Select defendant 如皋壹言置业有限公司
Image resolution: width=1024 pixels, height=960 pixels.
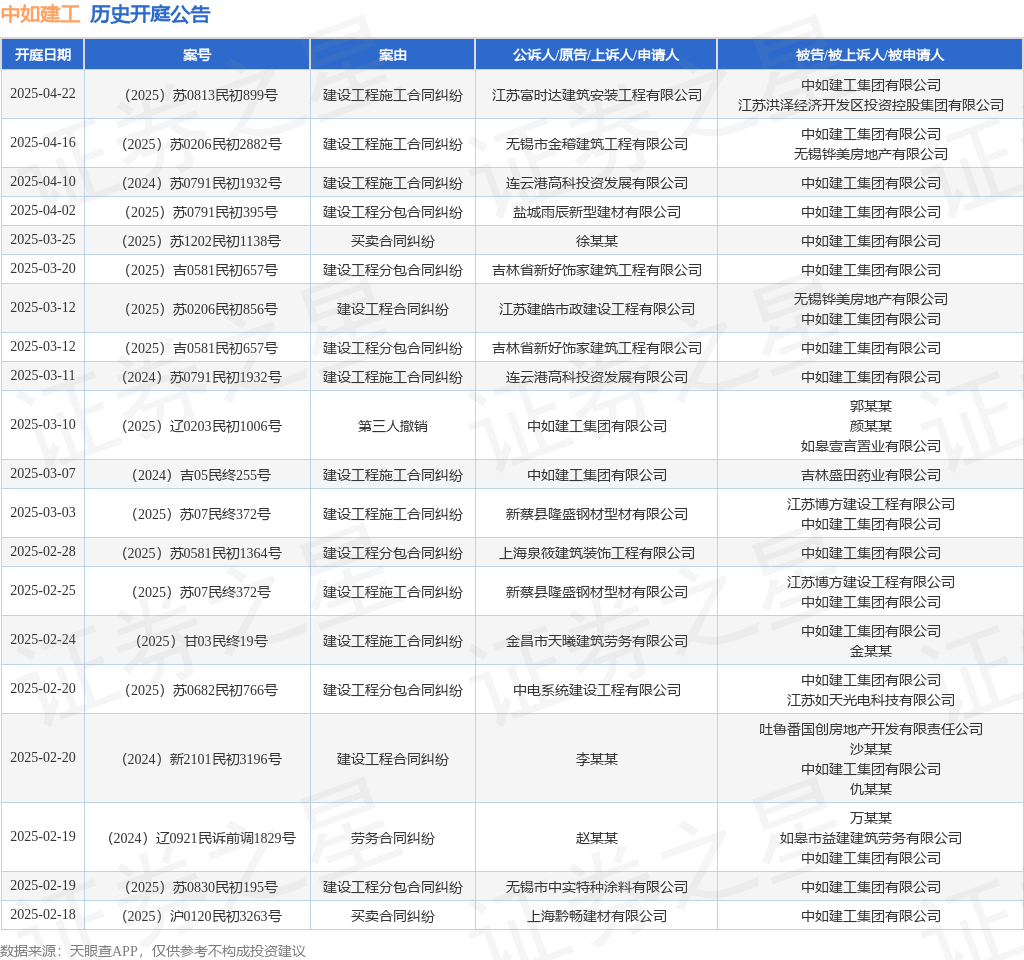point(871,446)
